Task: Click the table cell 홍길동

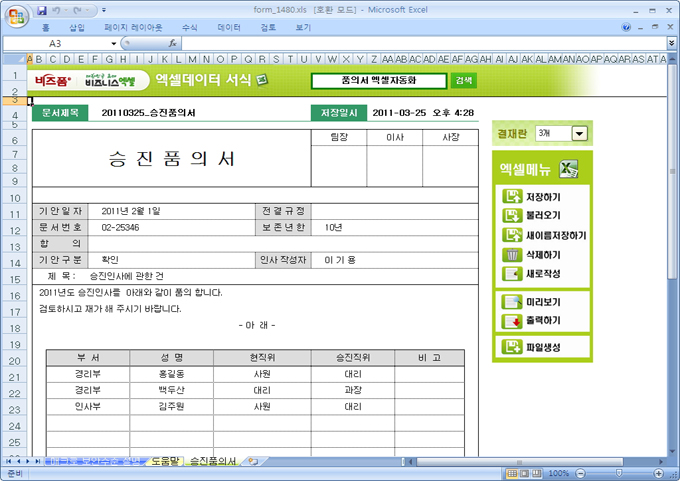Action: [x=171, y=374]
